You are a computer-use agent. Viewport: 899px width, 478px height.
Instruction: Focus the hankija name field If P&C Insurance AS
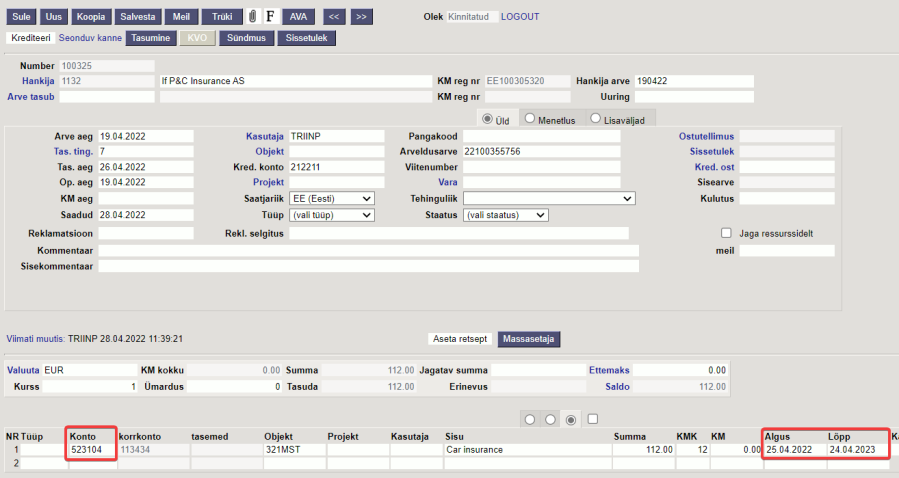(x=296, y=81)
